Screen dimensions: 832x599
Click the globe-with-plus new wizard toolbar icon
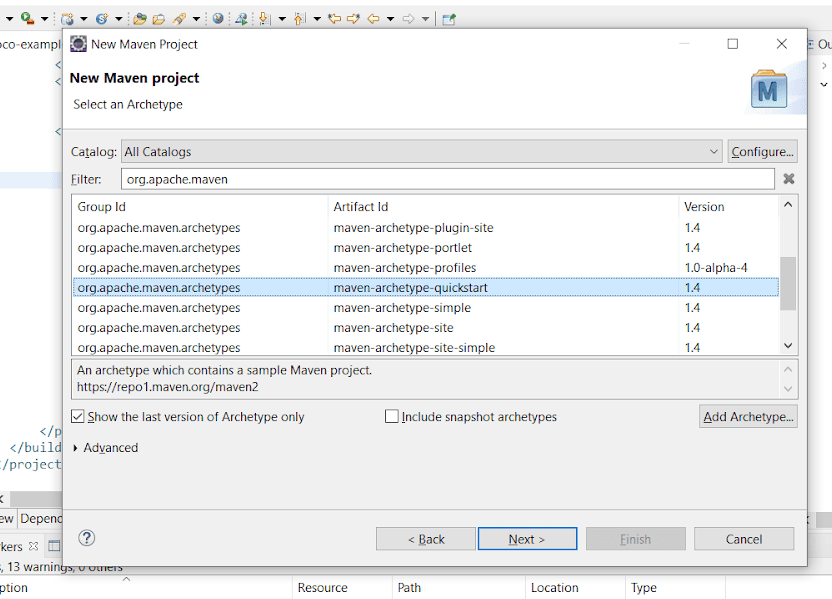67,19
